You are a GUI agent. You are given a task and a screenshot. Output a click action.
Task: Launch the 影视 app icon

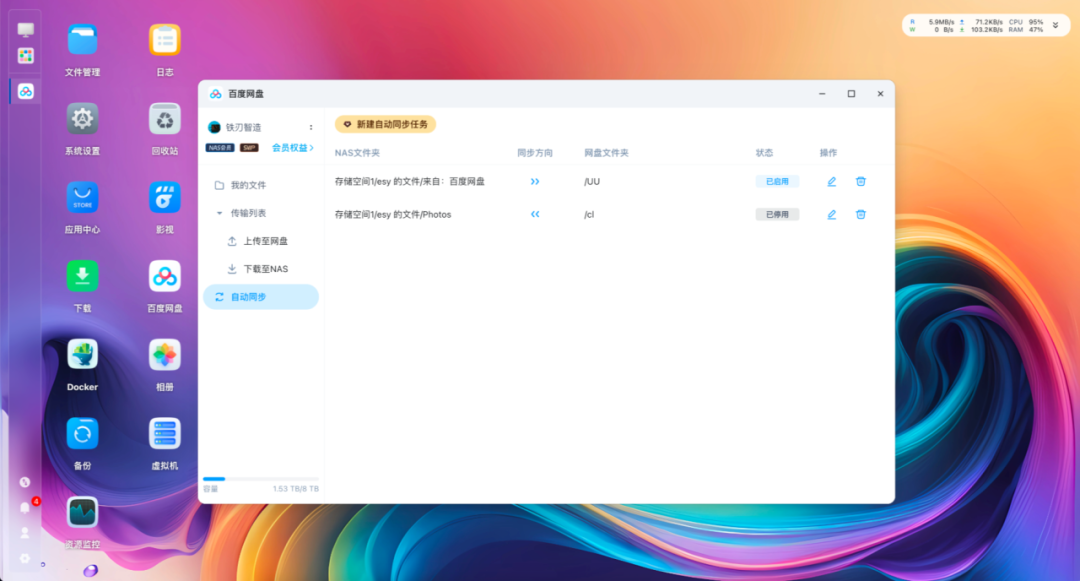165,198
